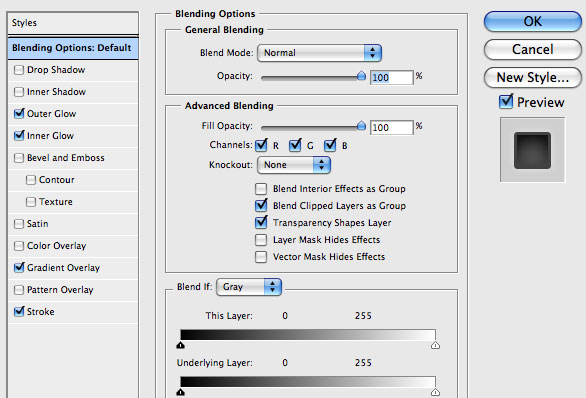Enable the Inner Shadow checkbox
This screenshot has width=586, height=398.
pos(19,92)
